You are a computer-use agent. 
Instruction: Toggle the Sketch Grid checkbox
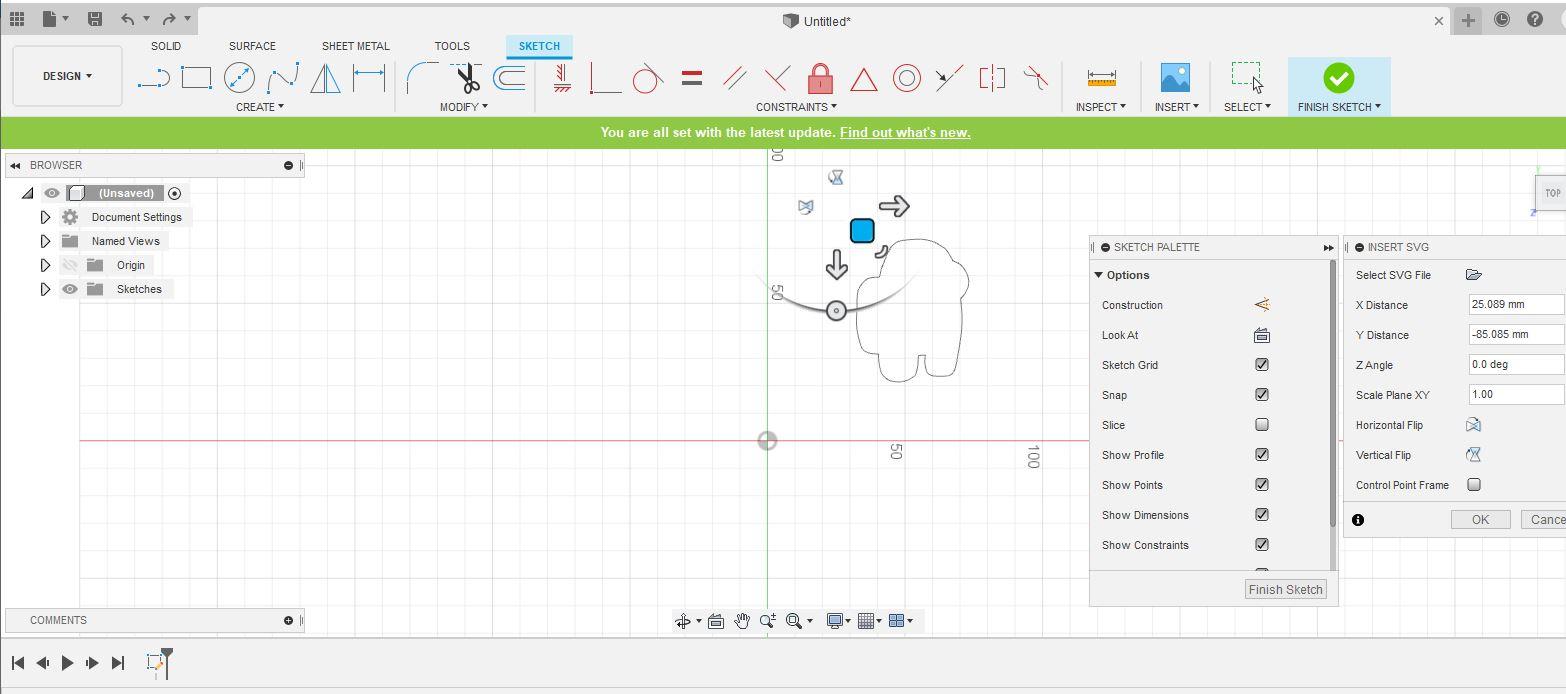[1262, 365]
